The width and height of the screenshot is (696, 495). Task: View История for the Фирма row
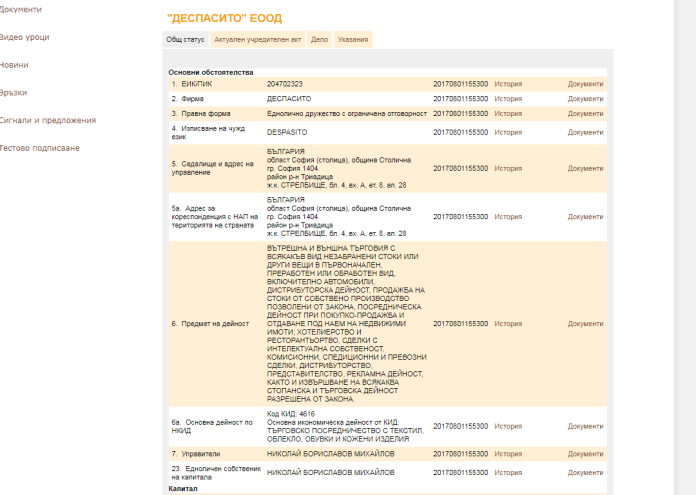click(x=508, y=99)
